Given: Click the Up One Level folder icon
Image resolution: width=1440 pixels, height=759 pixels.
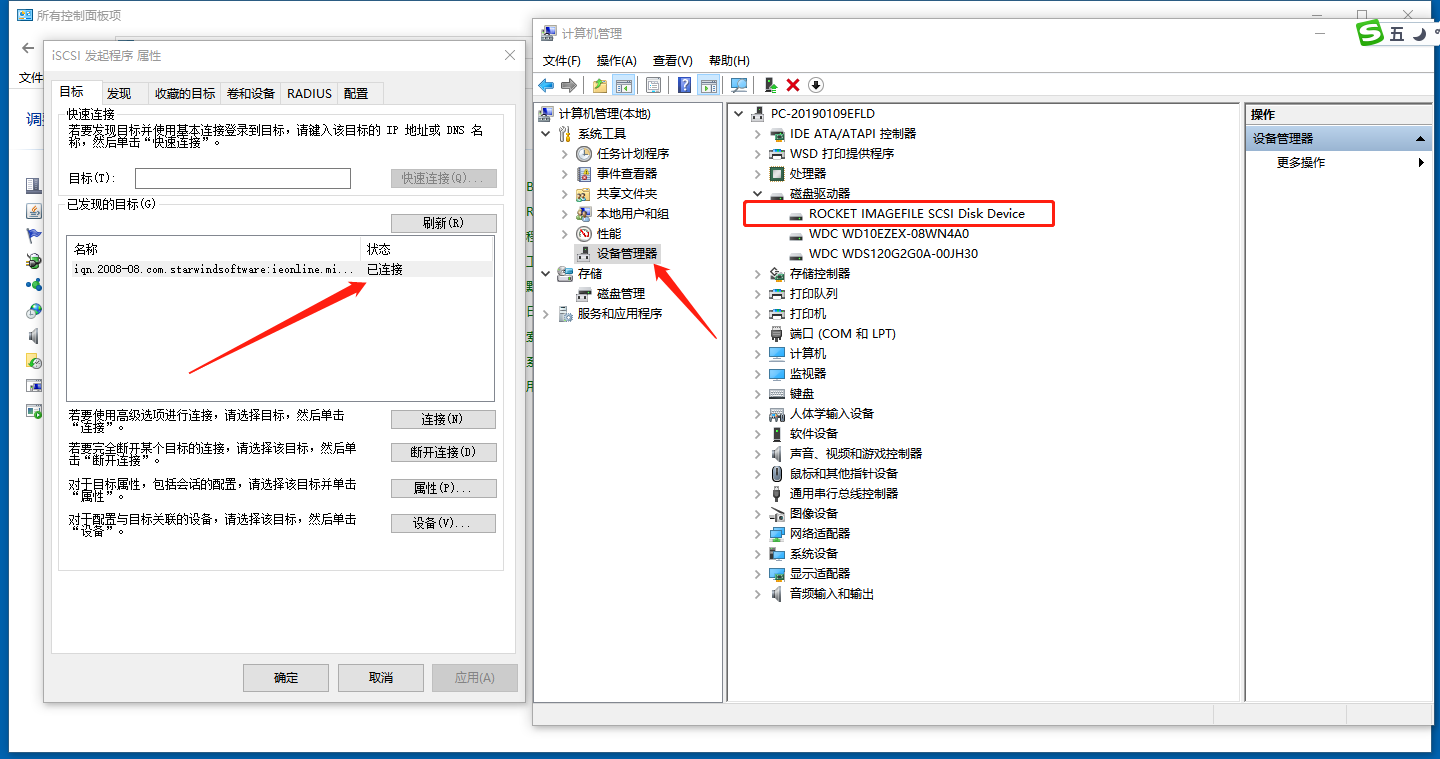Looking at the screenshot, I should pyautogui.click(x=600, y=85).
